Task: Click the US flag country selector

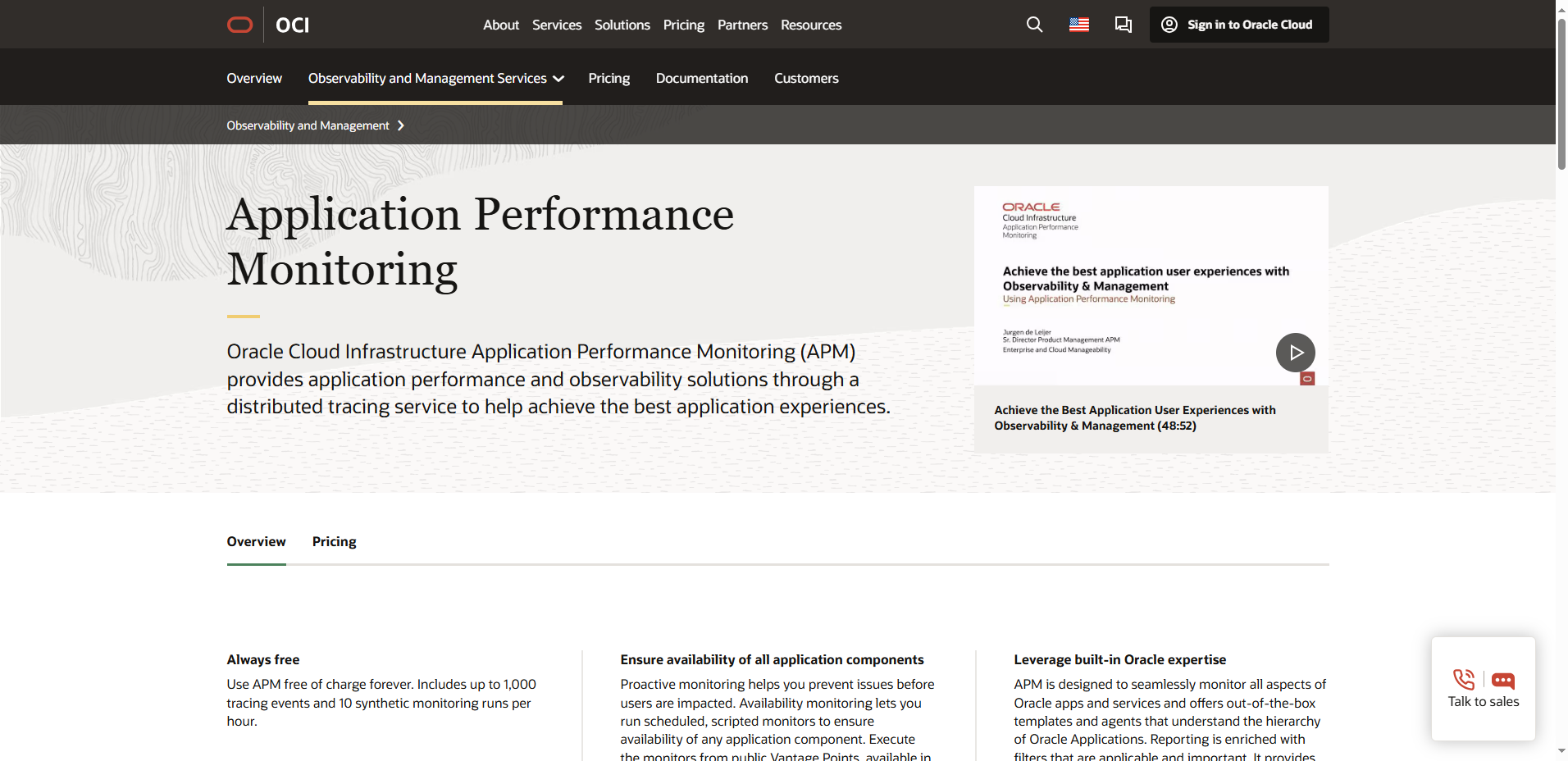Action: (x=1078, y=25)
